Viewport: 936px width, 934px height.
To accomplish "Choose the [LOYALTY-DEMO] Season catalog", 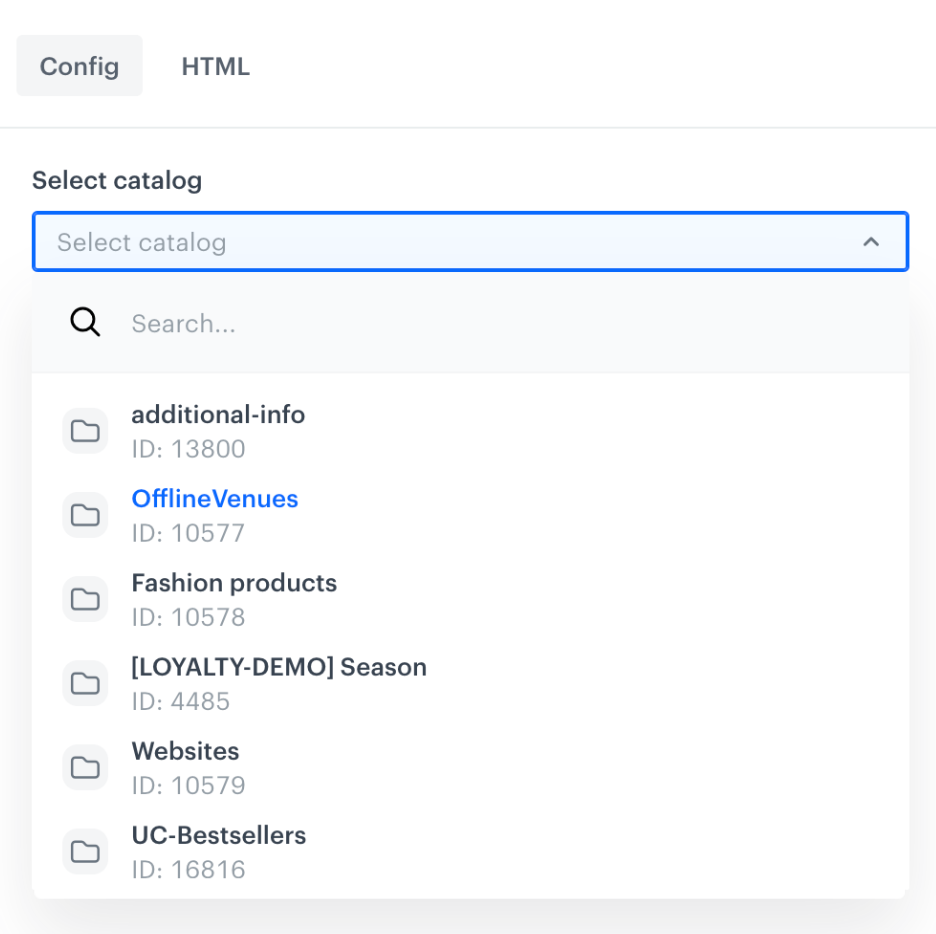I will 279,667.
